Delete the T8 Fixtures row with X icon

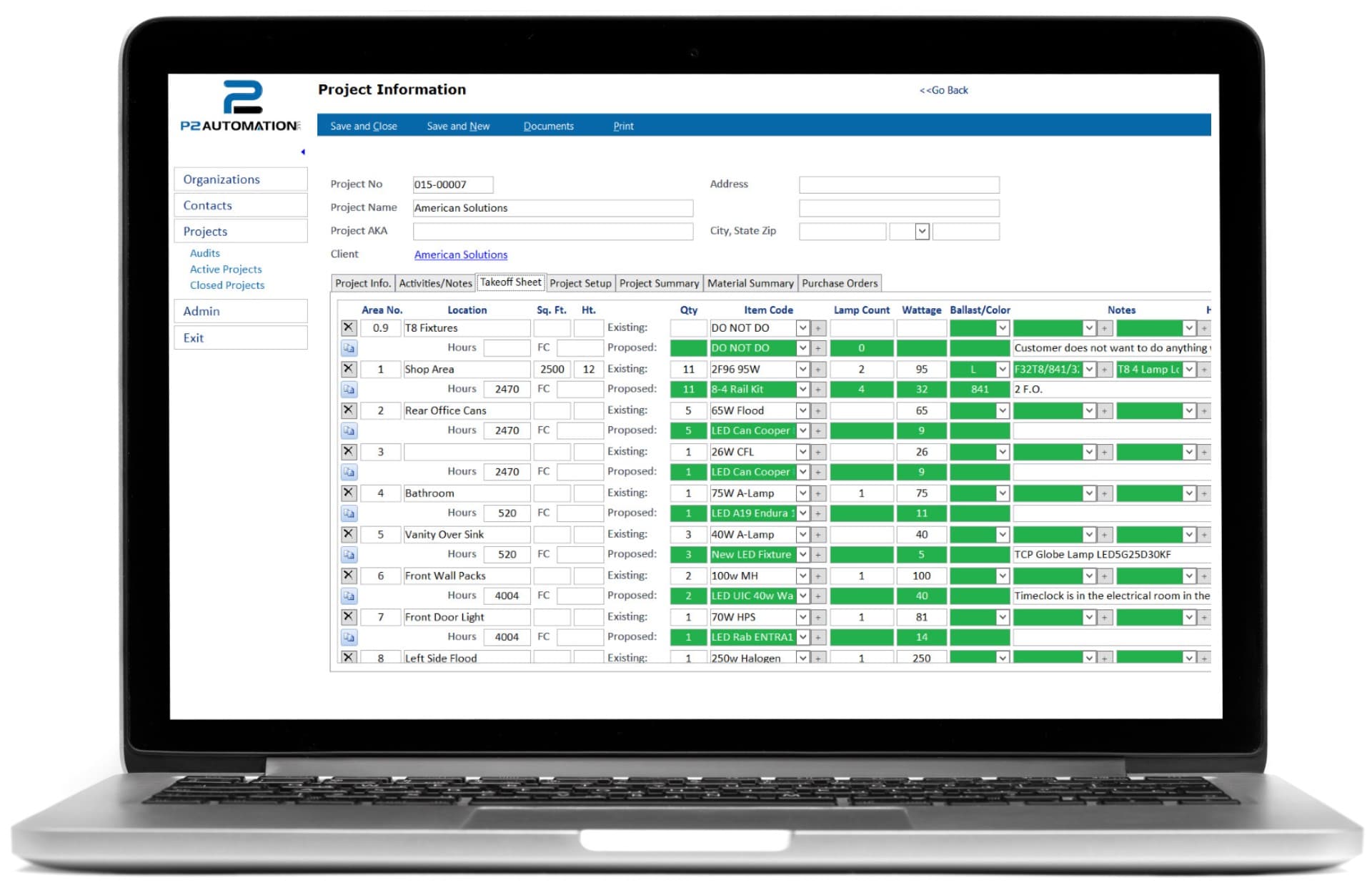coord(348,327)
